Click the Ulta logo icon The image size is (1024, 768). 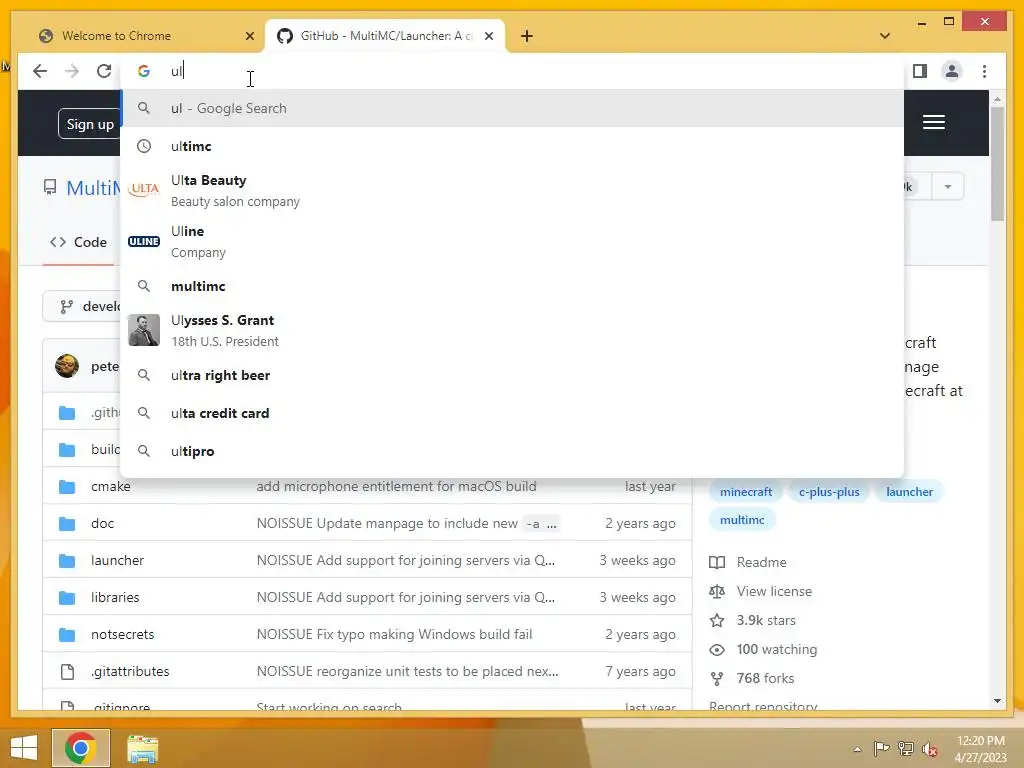coord(144,189)
